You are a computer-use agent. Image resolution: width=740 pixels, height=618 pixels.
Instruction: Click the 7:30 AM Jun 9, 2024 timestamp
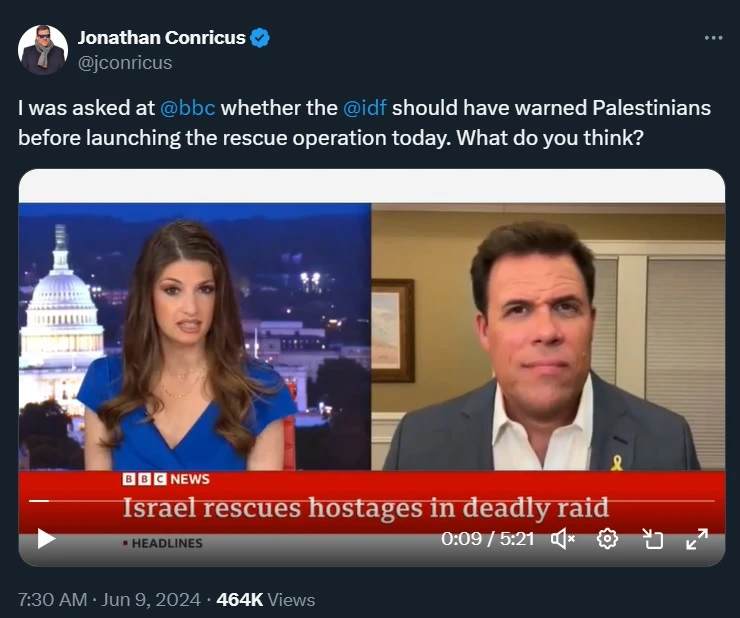click(x=109, y=600)
